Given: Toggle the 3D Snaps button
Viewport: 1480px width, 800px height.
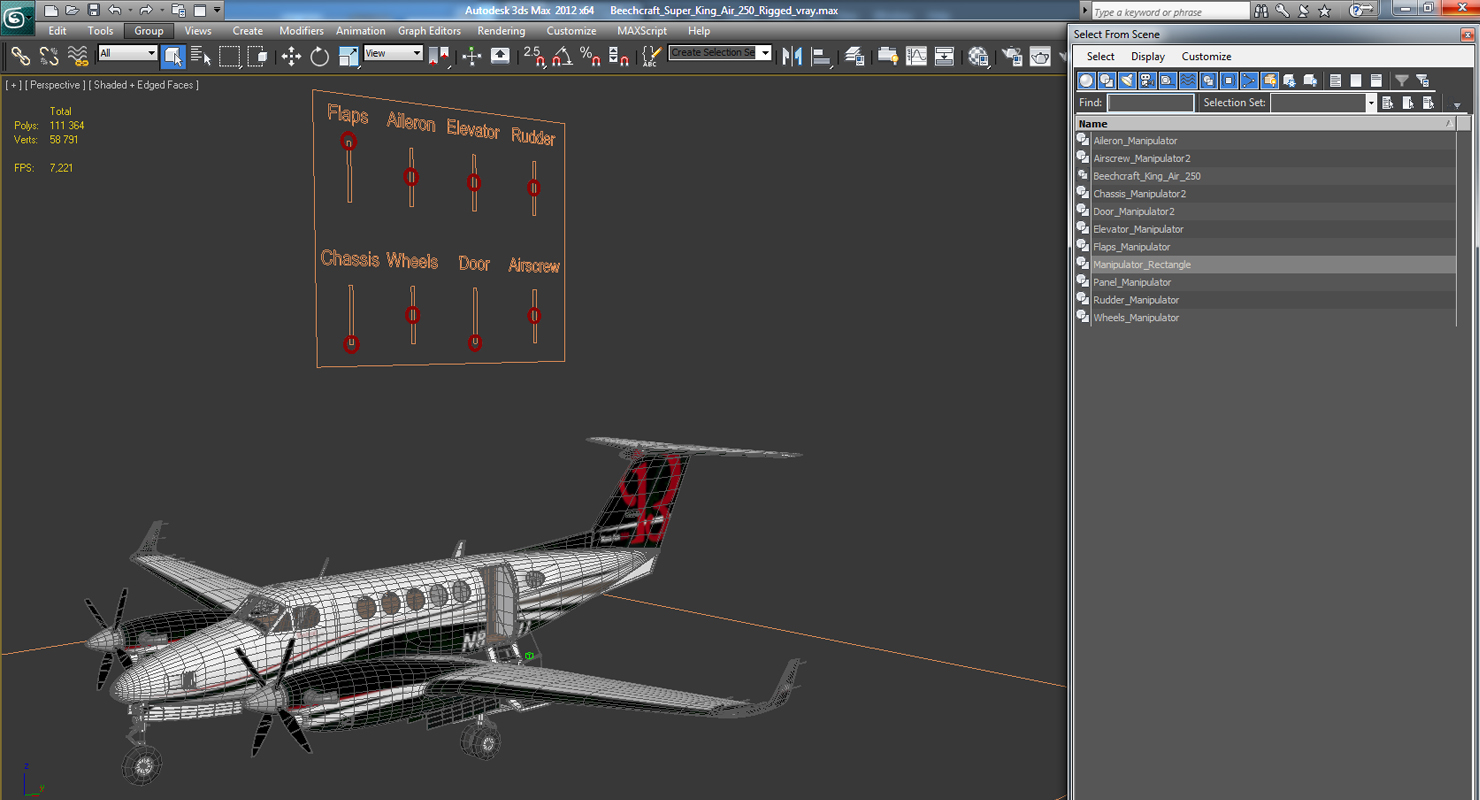Looking at the screenshot, I should [534, 56].
